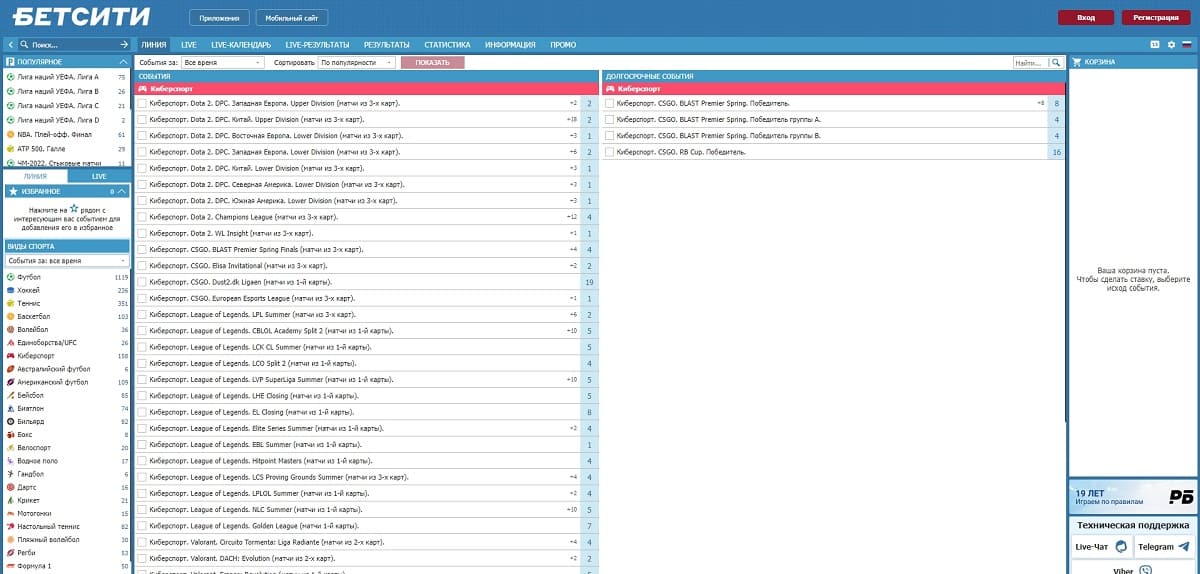1200x574 pixels.
Task: Click the Волейбол ball icon
Action: point(11,329)
